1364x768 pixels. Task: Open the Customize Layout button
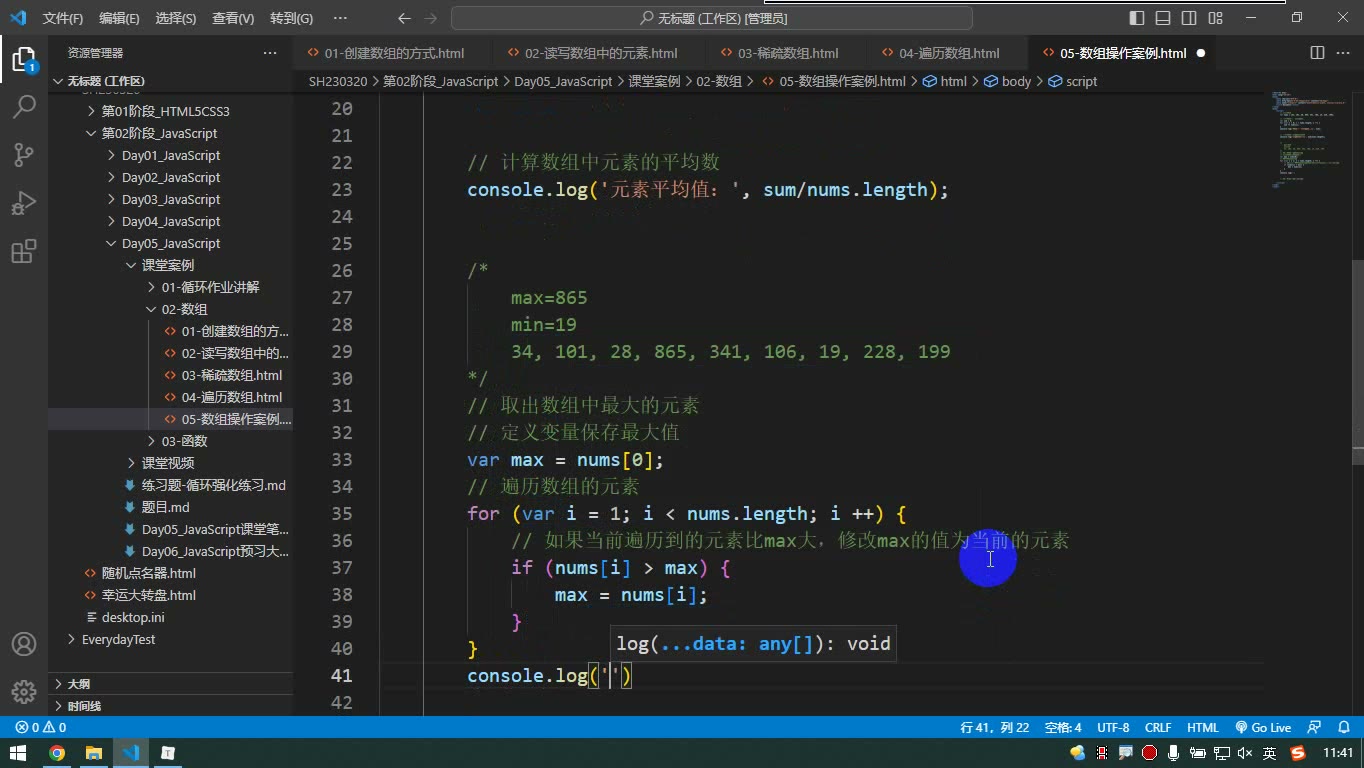1215,18
